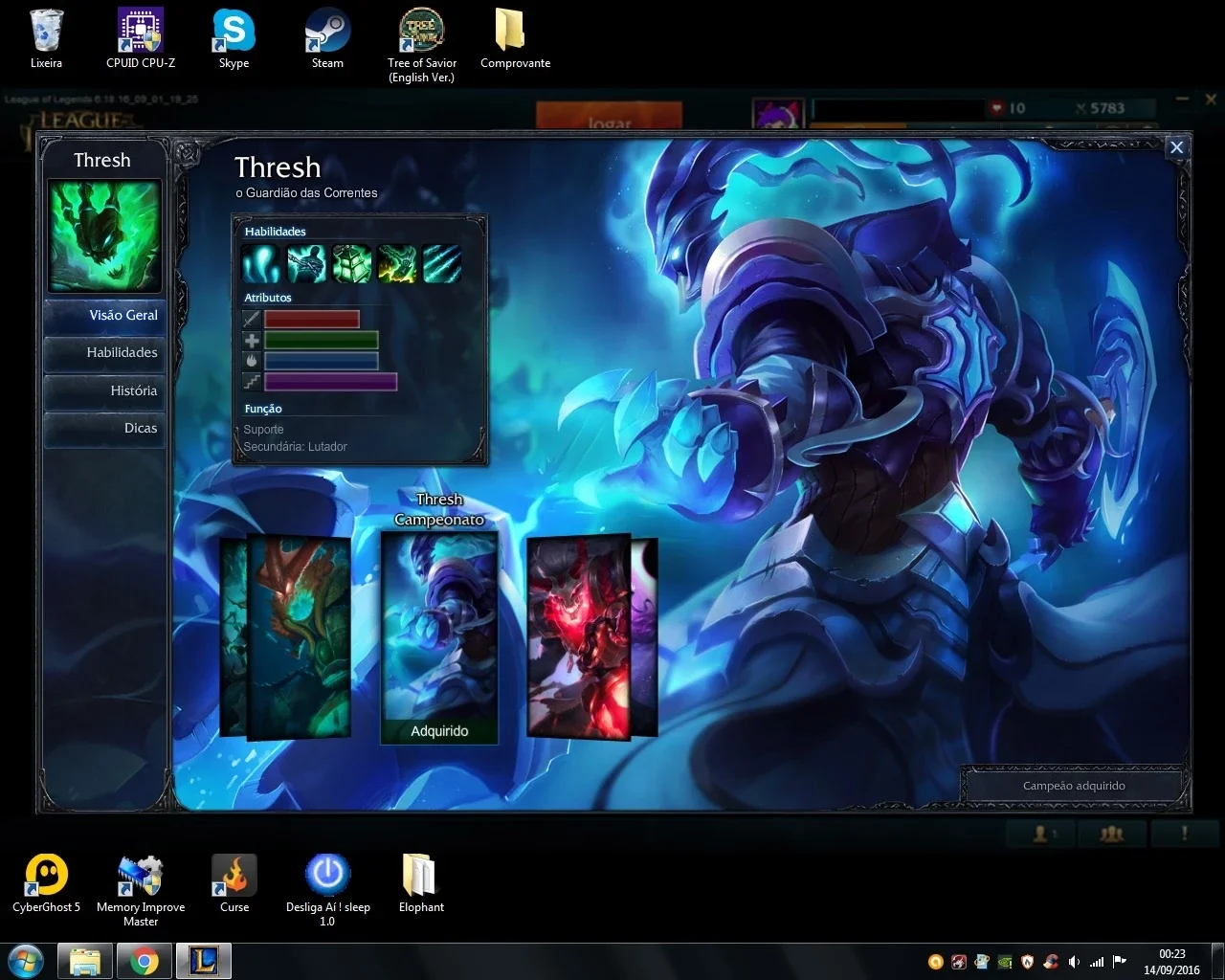This screenshot has width=1225, height=980.
Task: Click the Secundária: Lutador role text
Action: coord(295,447)
